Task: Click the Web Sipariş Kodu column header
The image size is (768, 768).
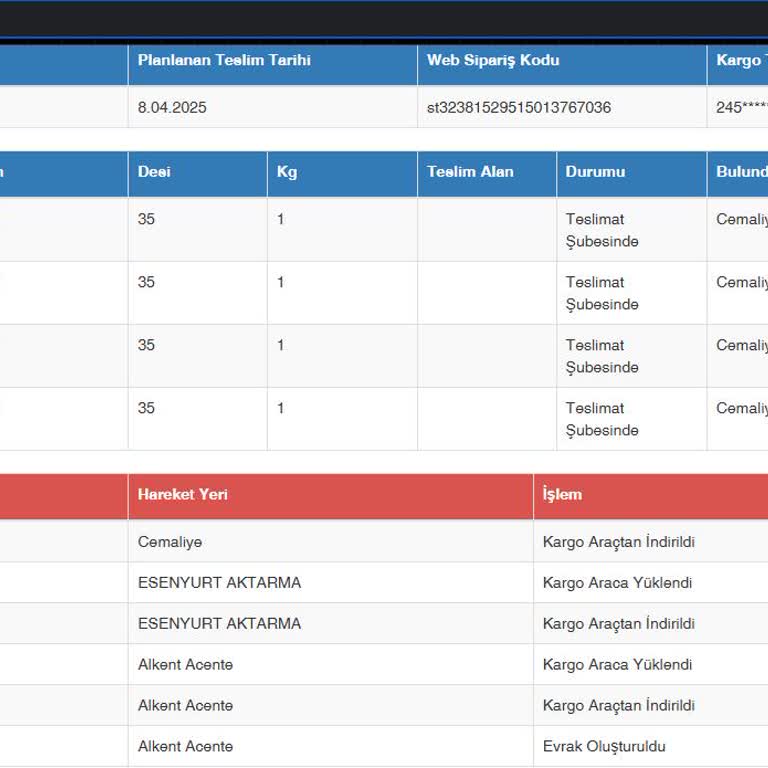Action: click(x=493, y=60)
